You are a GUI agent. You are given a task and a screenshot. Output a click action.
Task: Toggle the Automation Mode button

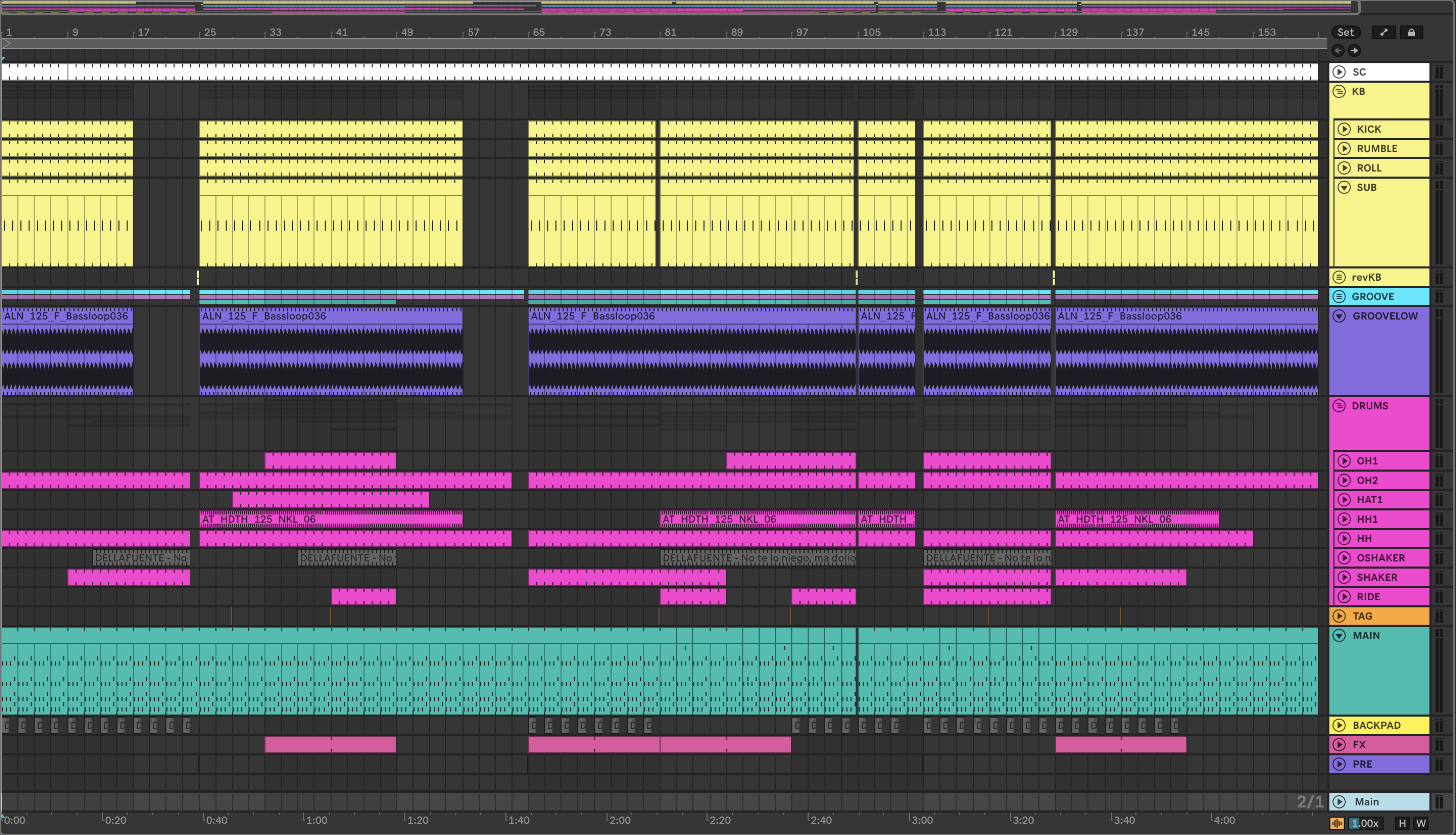coord(1384,32)
